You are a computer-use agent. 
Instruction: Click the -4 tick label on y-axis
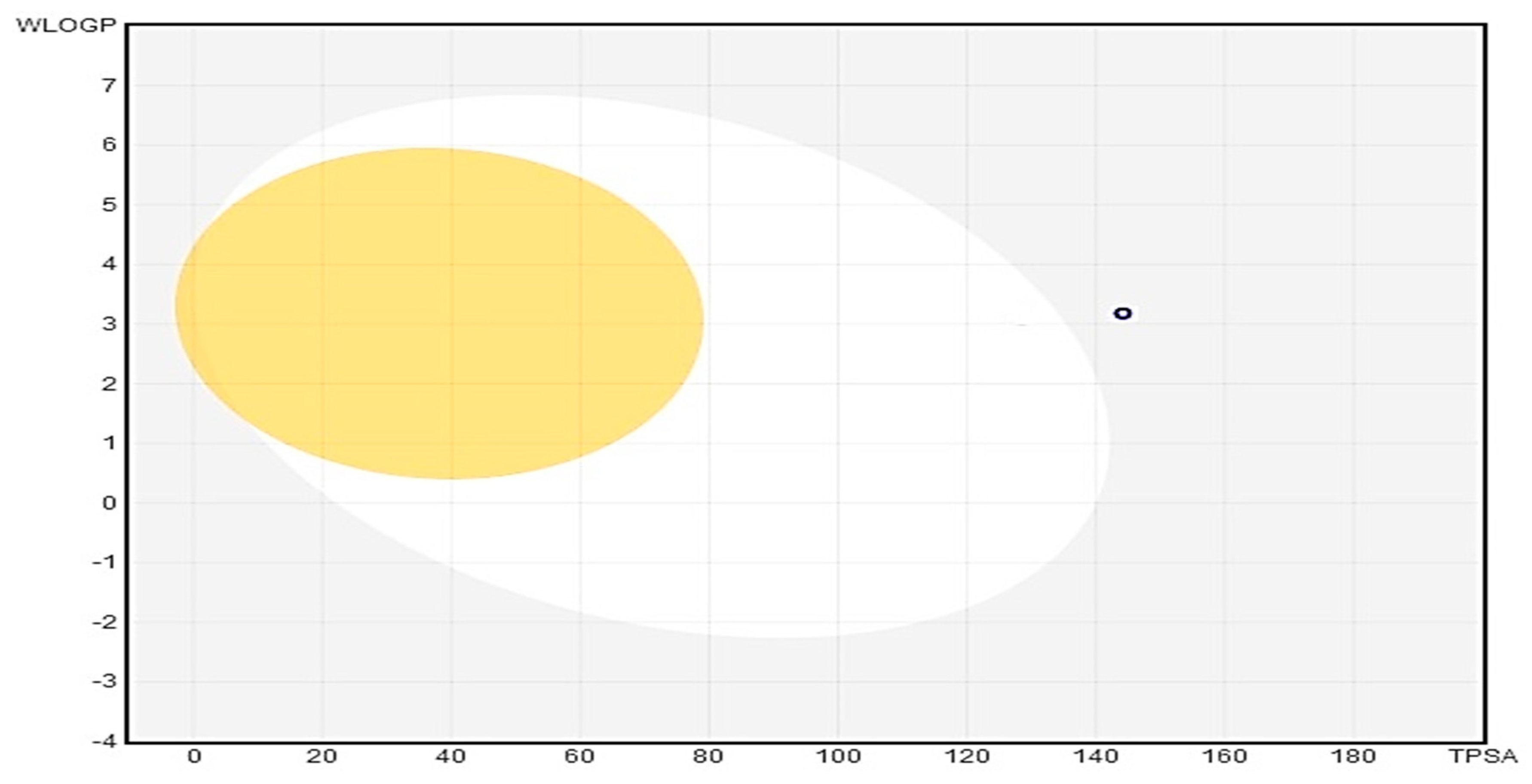104,741
